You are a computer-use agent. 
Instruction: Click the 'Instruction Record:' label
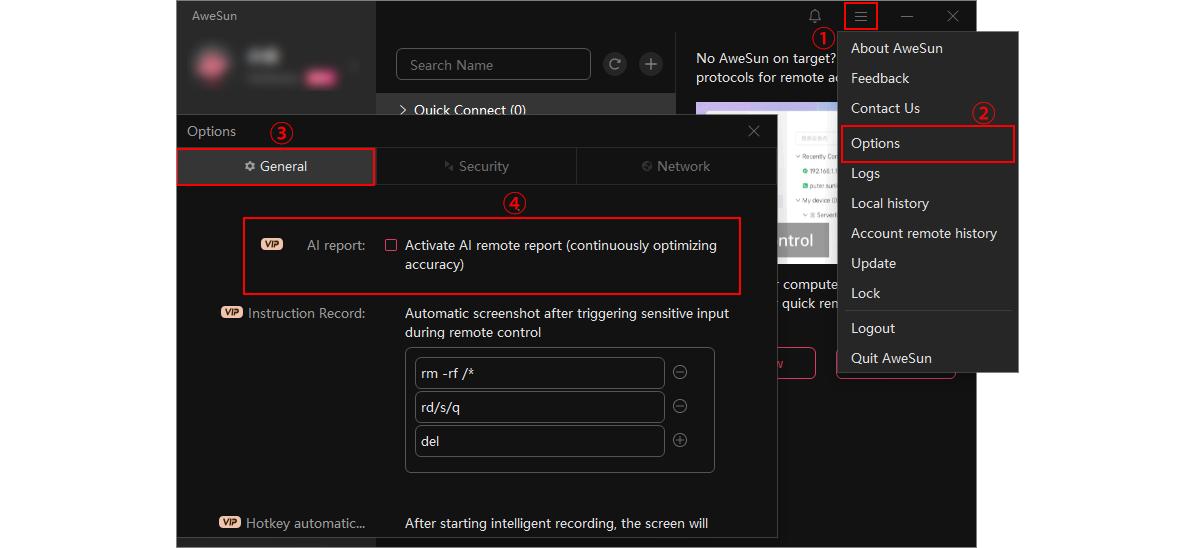307,313
